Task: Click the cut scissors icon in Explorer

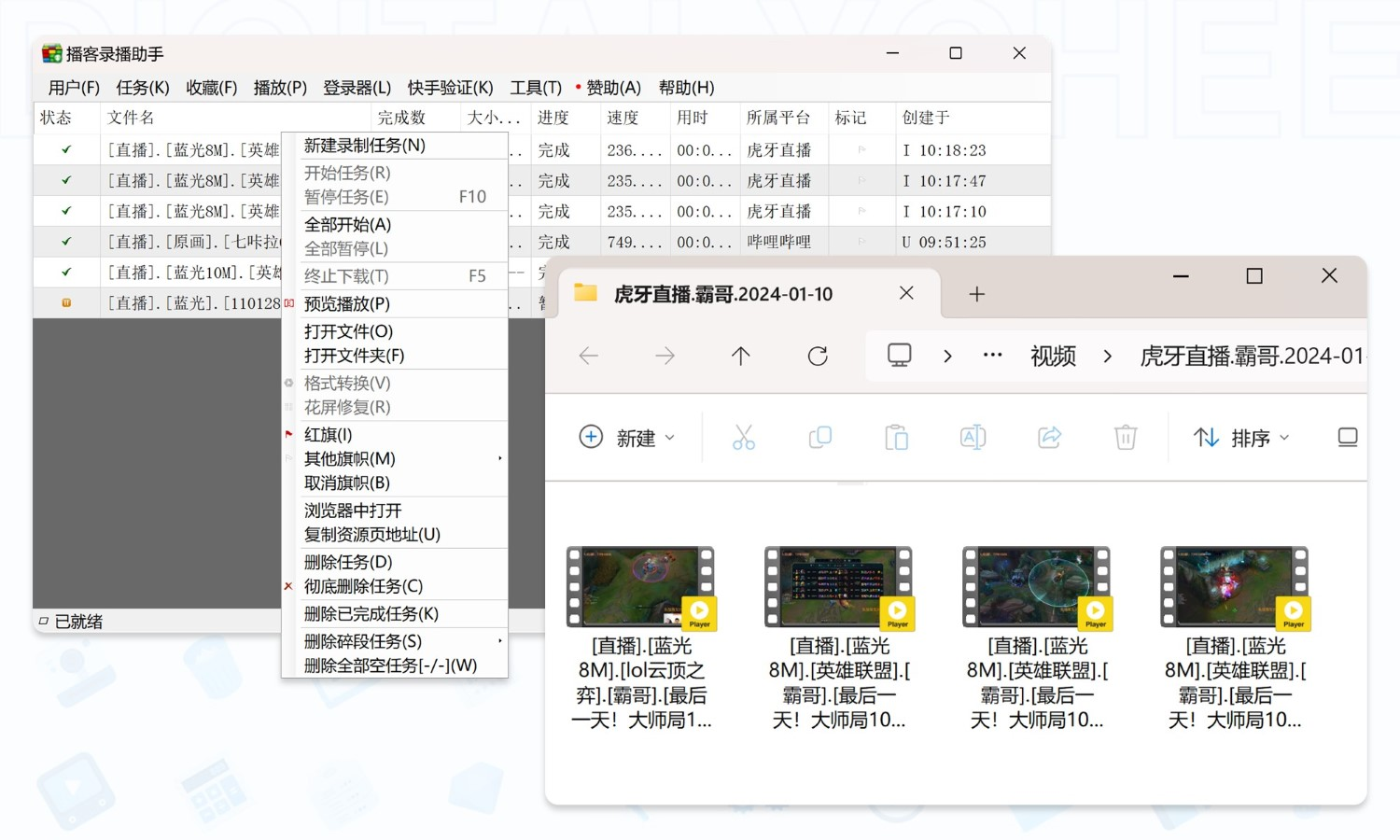Action: [x=744, y=438]
